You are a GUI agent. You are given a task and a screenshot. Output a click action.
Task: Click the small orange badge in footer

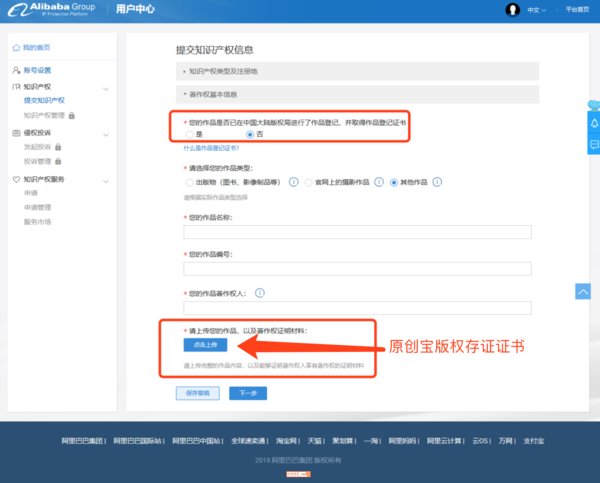pos(298,474)
